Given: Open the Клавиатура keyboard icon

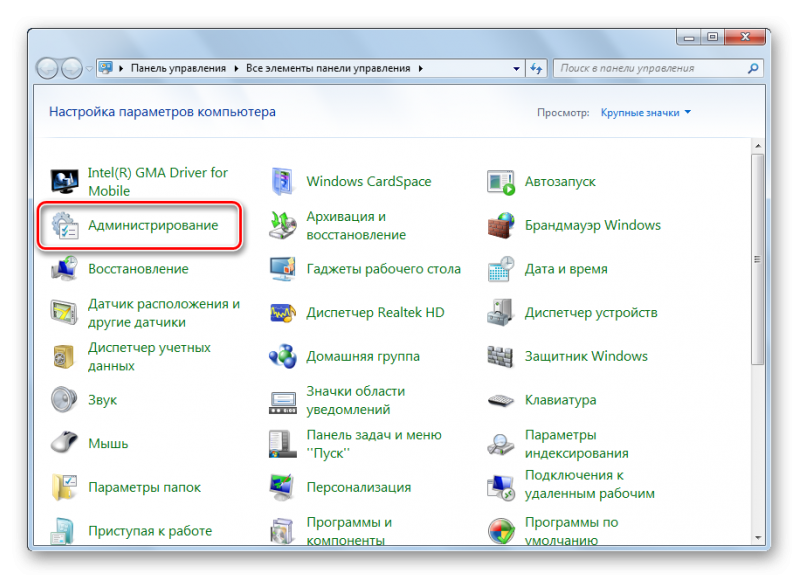Looking at the screenshot, I should click(x=501, y=400).
